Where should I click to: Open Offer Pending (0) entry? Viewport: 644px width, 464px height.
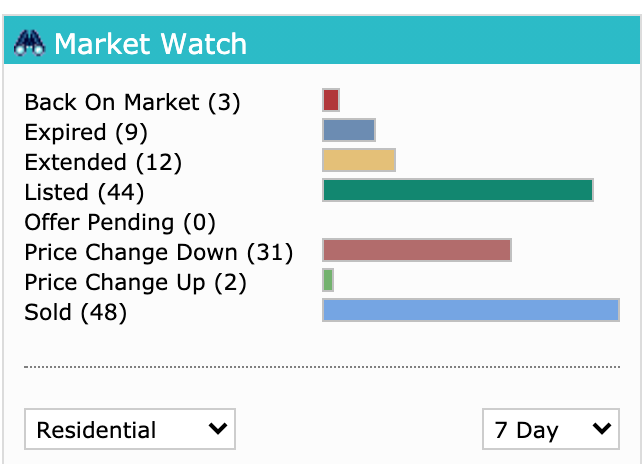pos(120,222)
